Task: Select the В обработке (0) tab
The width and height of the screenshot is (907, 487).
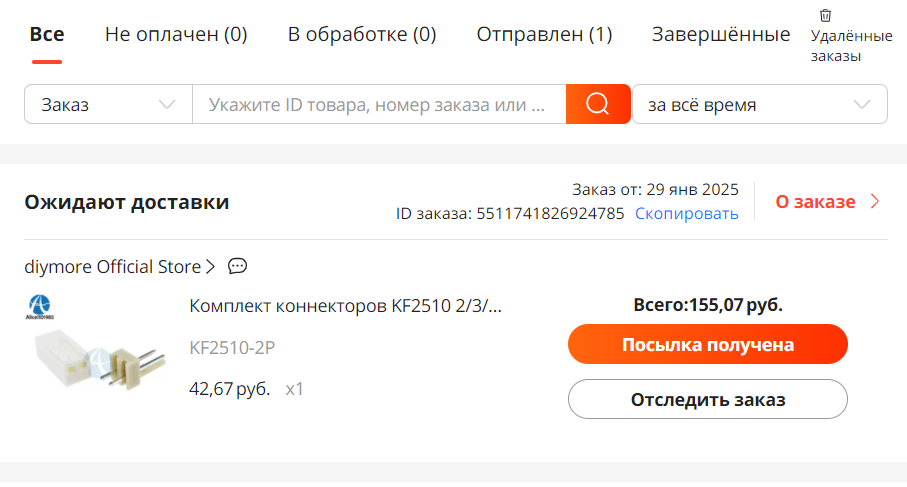Action: tap(362, 34)
